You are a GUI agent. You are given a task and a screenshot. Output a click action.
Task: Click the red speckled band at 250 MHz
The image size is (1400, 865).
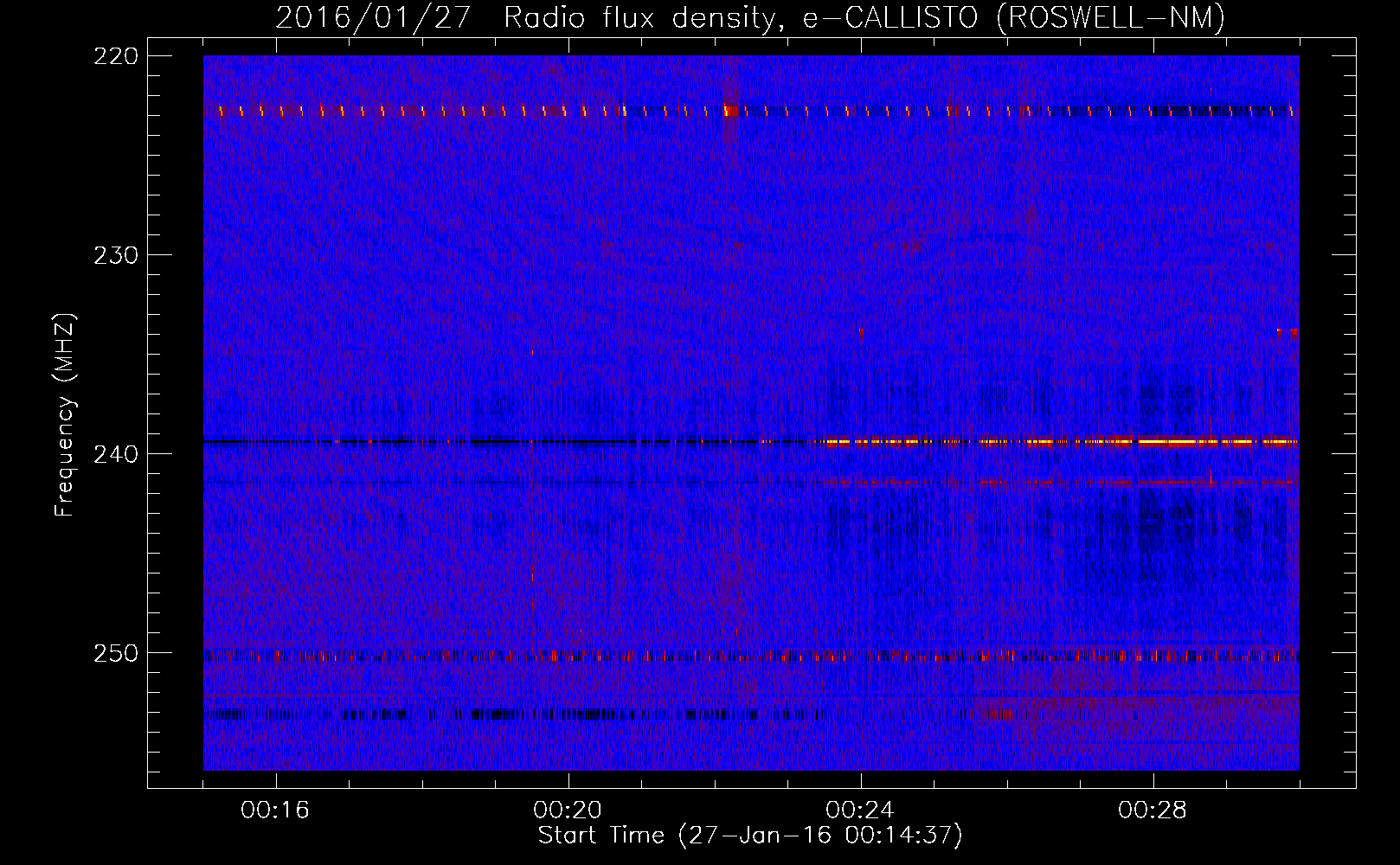[x=751, y=657]
